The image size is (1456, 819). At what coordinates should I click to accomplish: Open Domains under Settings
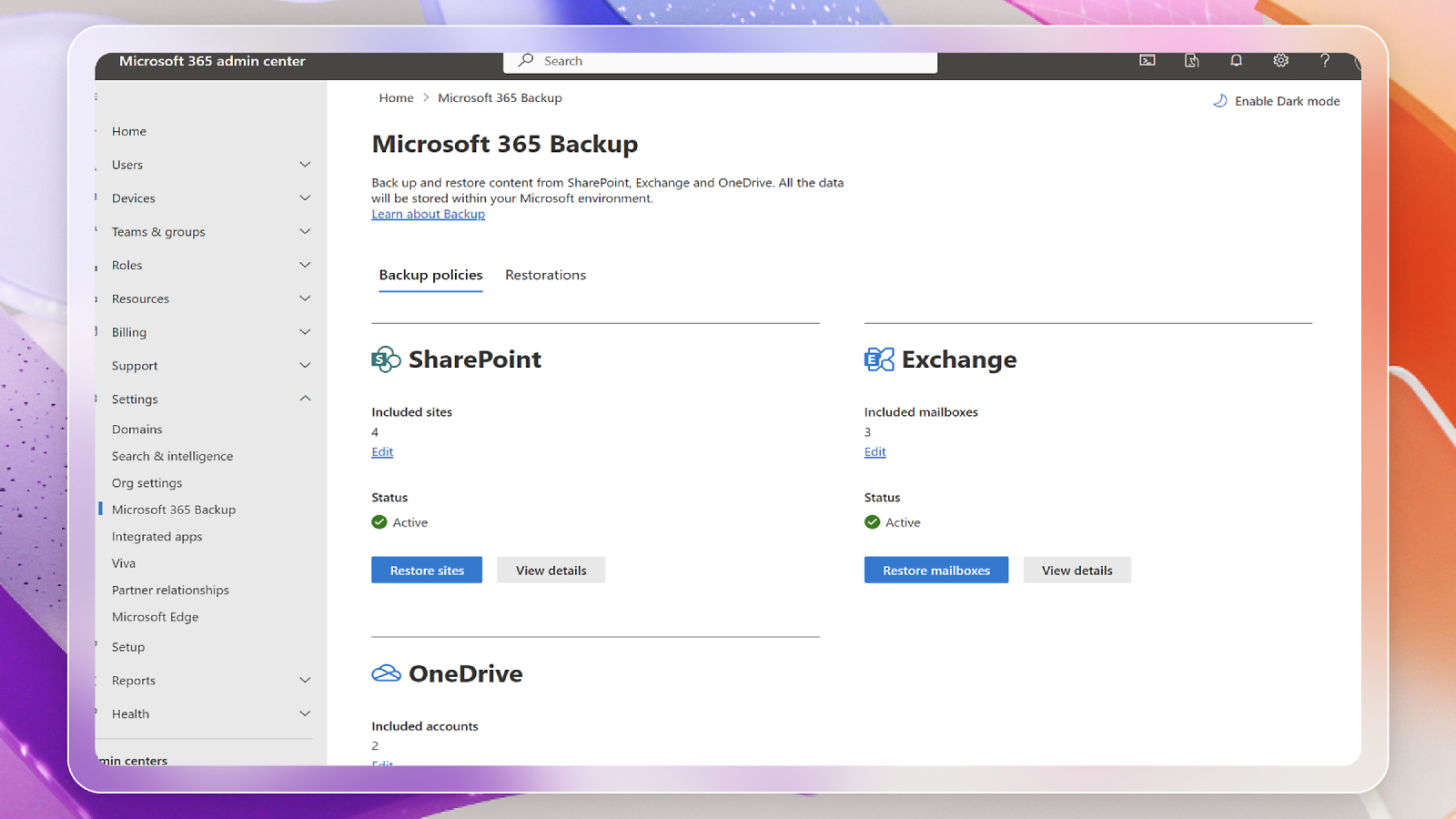[136, 430]
